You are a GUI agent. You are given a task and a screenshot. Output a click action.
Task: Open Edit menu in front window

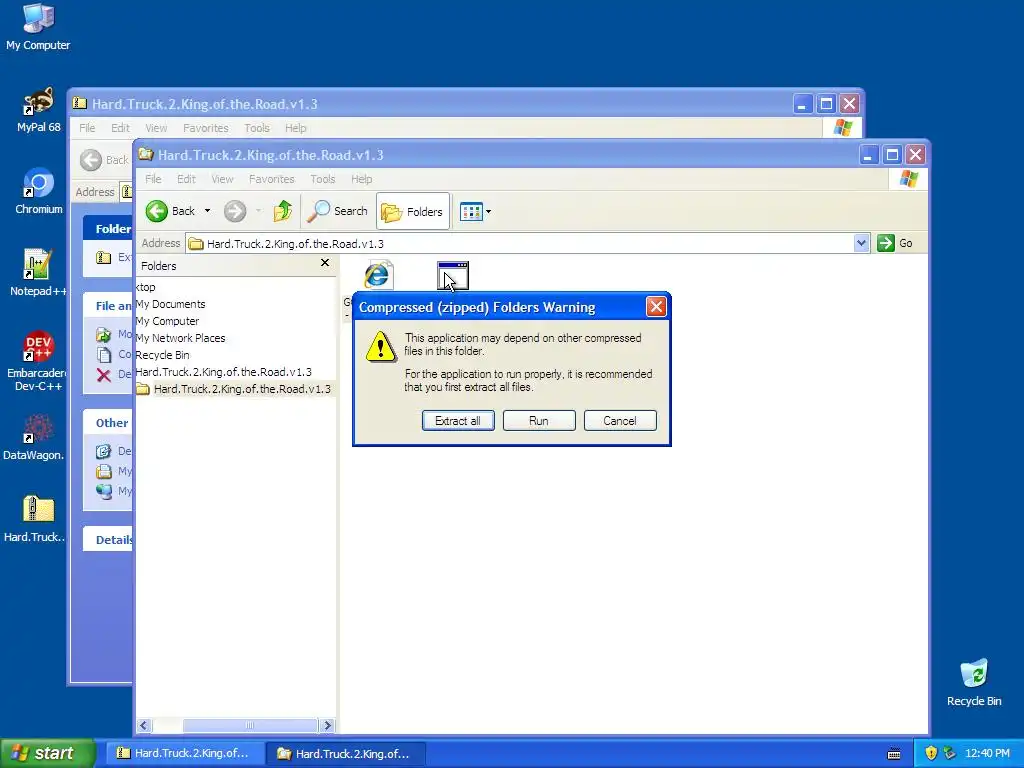pos(186,179)
